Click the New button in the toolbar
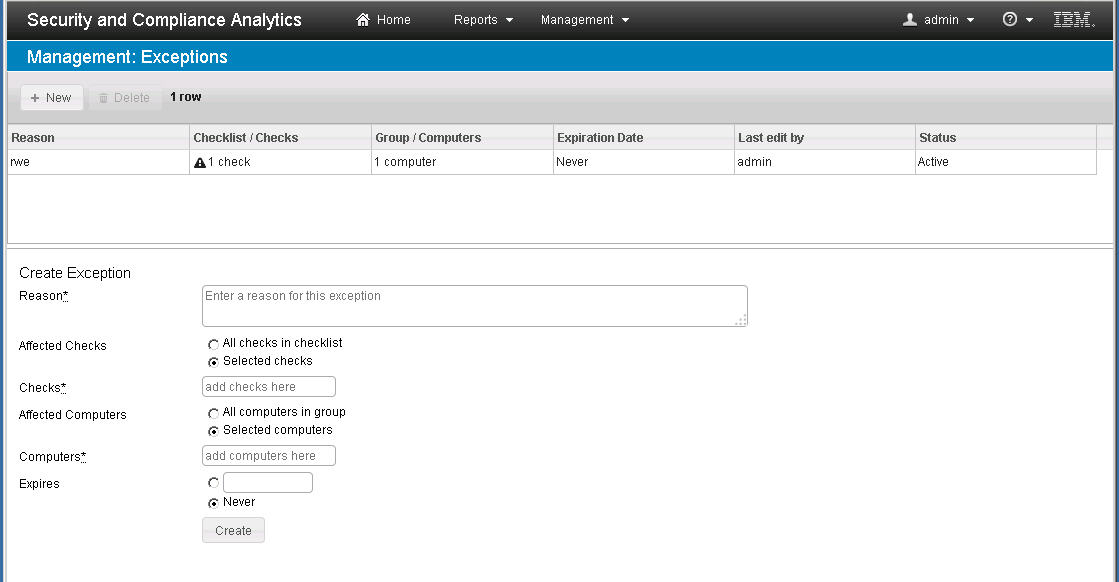 coord(51,97)
